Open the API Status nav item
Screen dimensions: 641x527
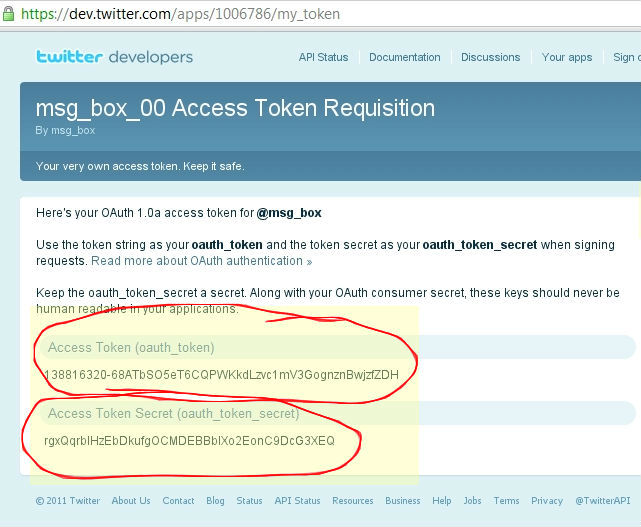point(323,57)
